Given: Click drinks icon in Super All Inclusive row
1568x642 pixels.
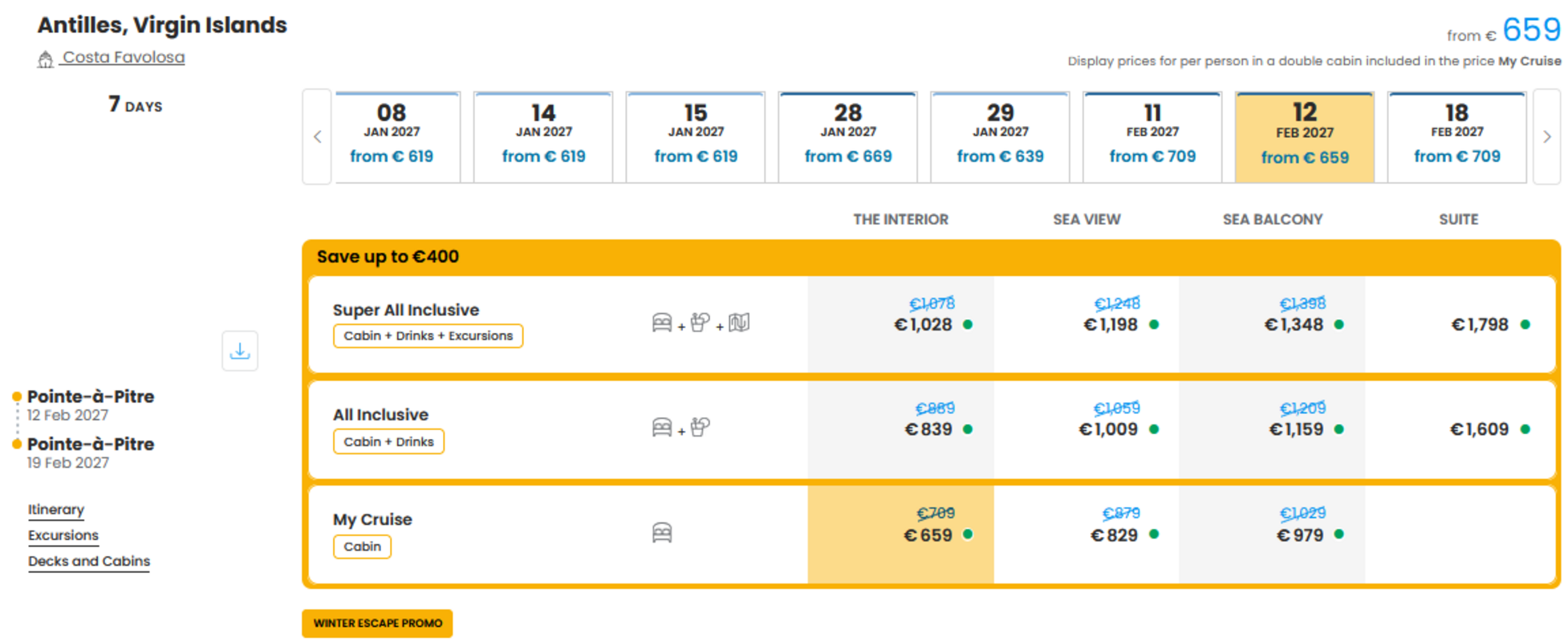Looking at the screenshot, I should (x=700, y=323).
